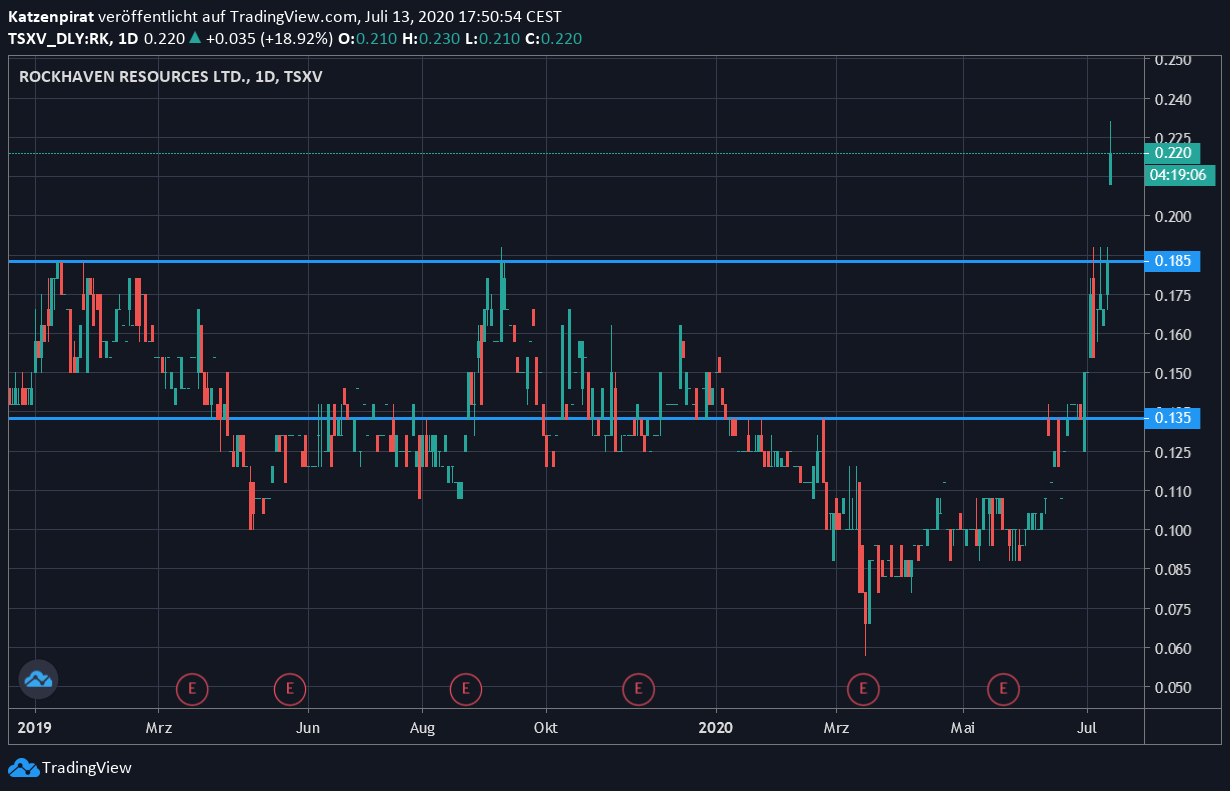Viewport: 1230px width, 791px height.
Task: Select the 0.135 blue price label
Action: coord(1172,417)
